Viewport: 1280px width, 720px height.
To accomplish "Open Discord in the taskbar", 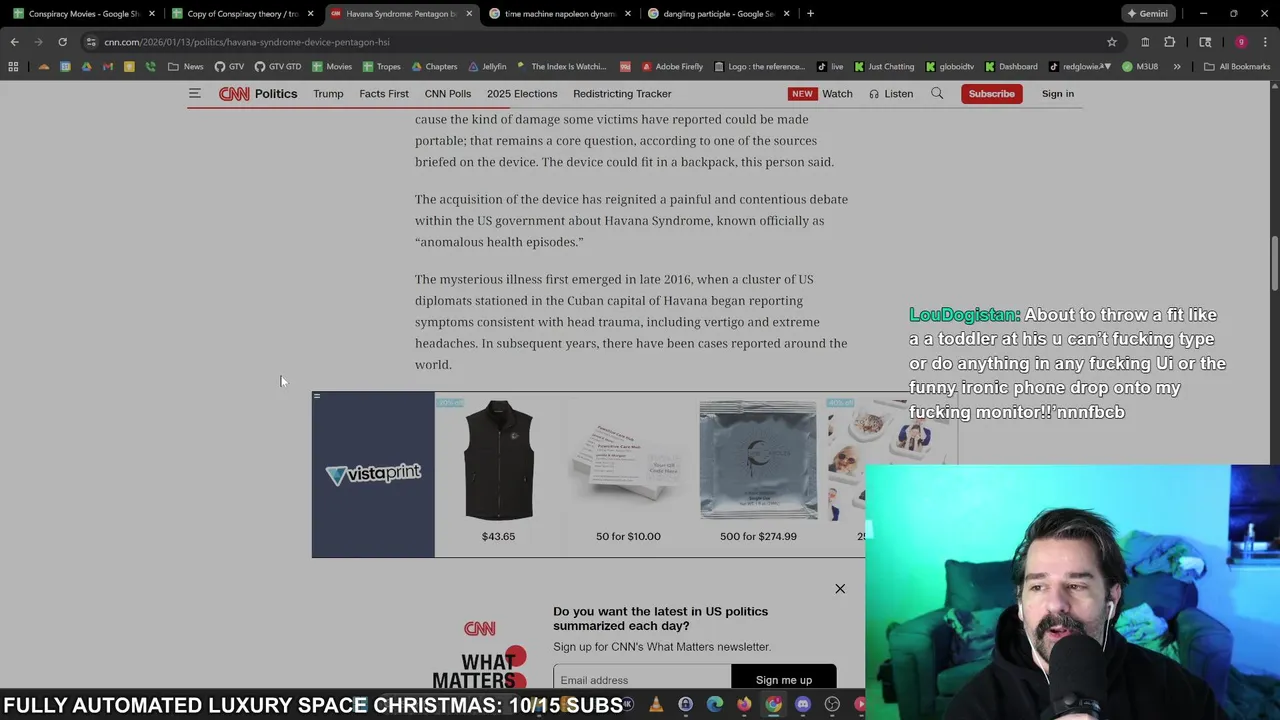I will tap(802, 705).
